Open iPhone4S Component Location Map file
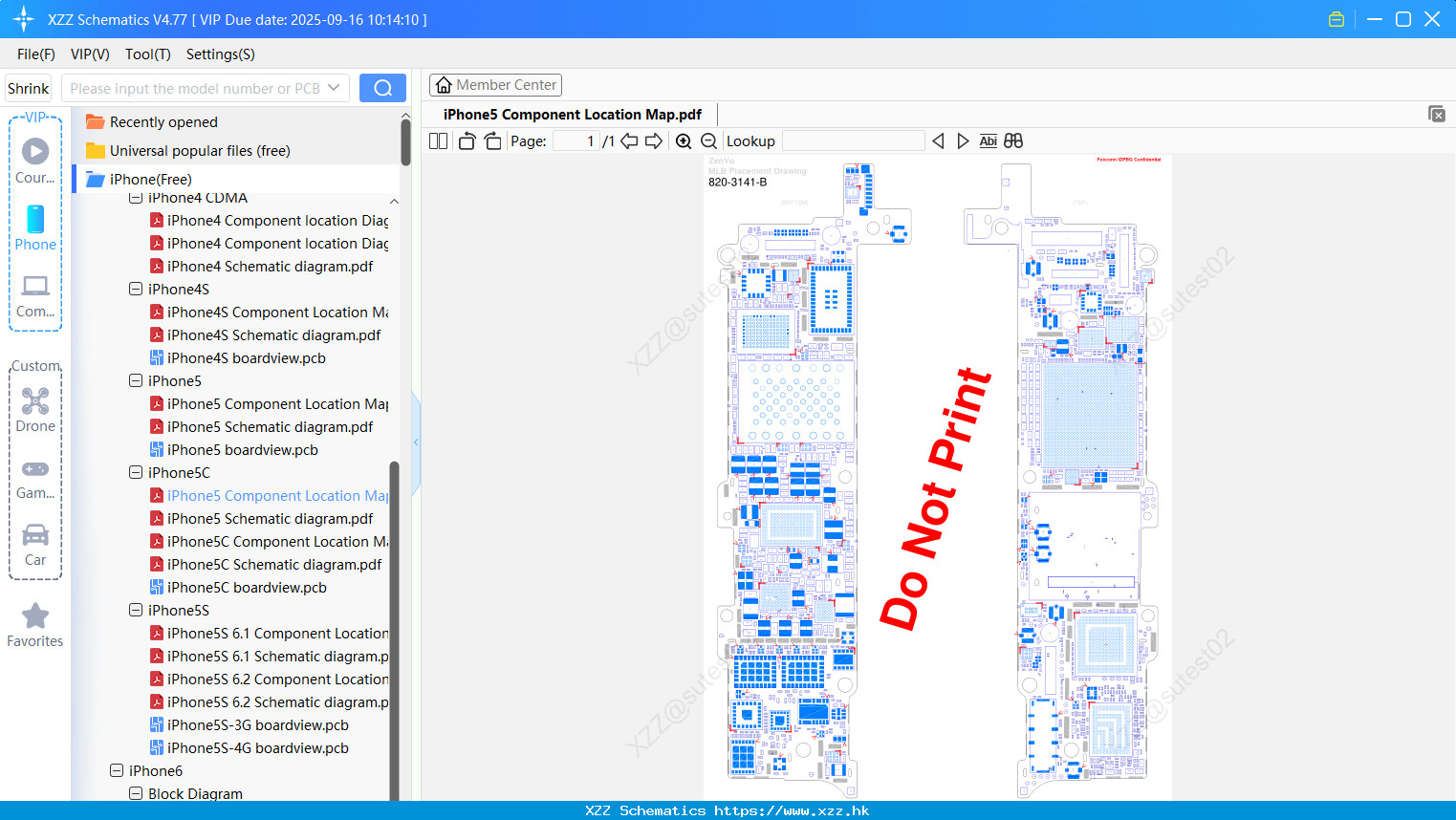 point(270,313)
